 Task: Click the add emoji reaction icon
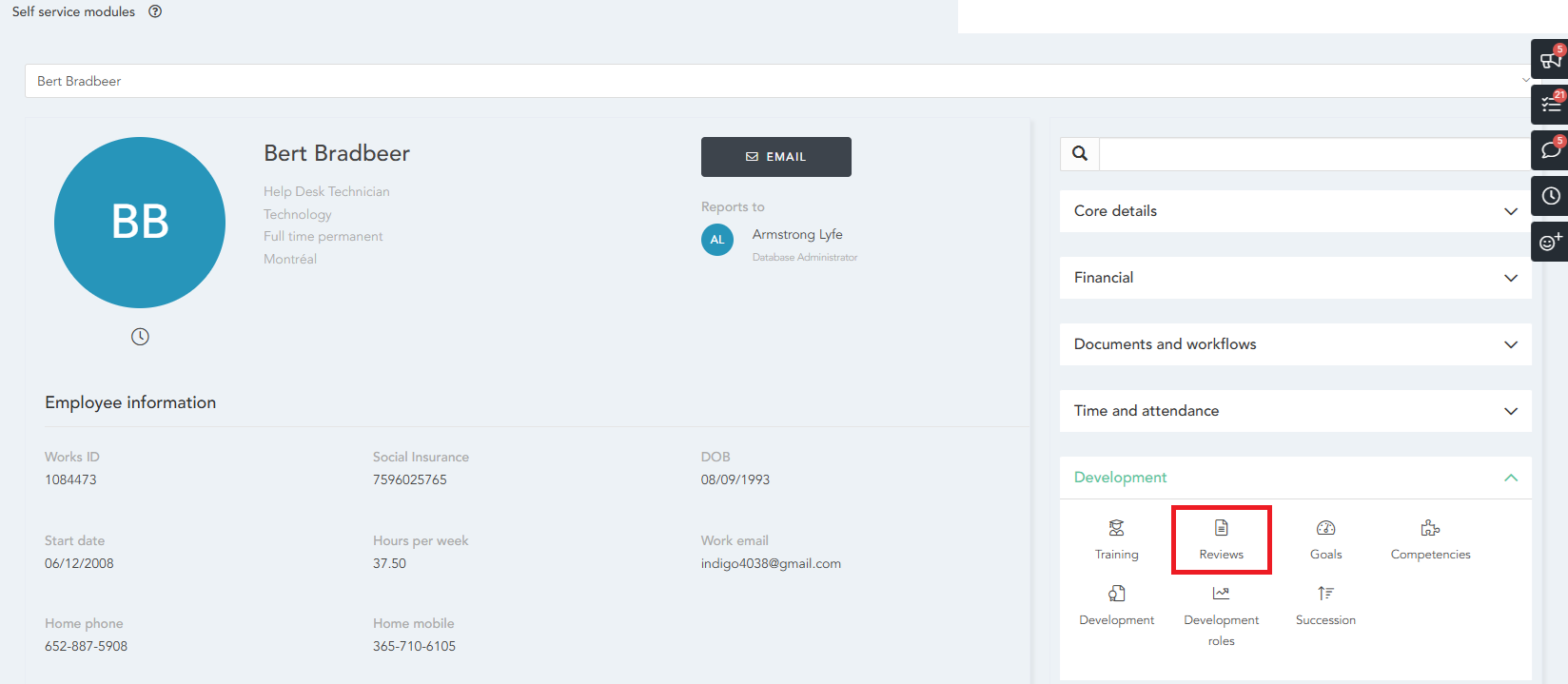click(1550, 242)
